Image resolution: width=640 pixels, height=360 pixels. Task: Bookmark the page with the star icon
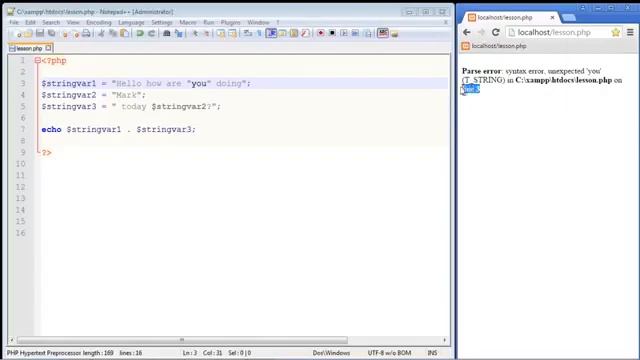tap(616, 32)
